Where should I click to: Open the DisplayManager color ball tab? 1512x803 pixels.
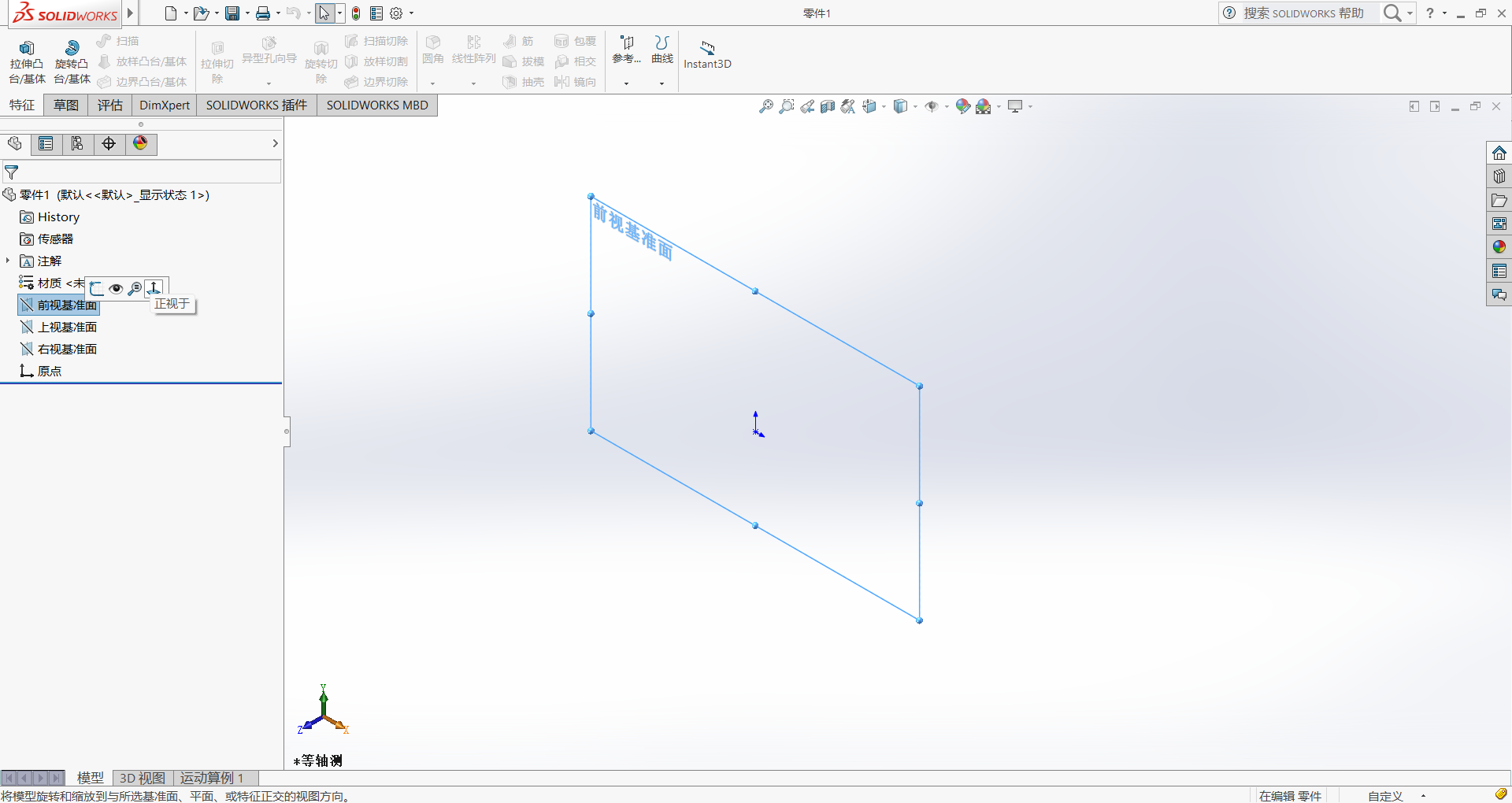tap(140, 144)
